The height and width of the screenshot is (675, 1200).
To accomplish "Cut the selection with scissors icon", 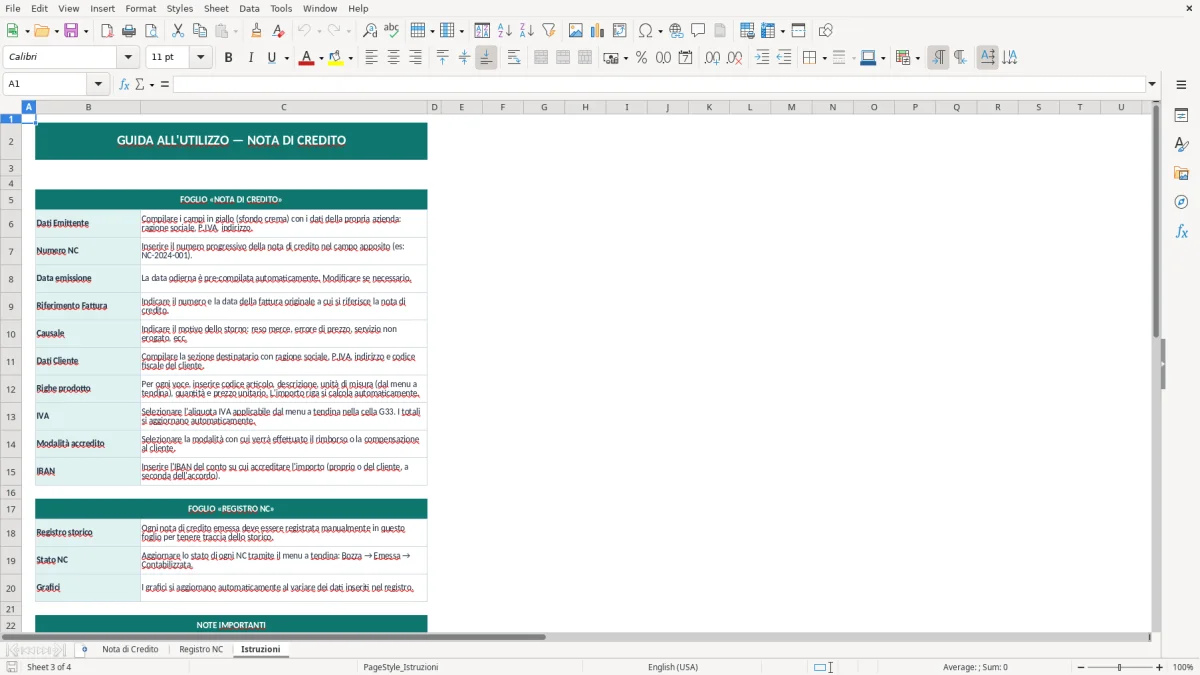I will coord(178,31).
